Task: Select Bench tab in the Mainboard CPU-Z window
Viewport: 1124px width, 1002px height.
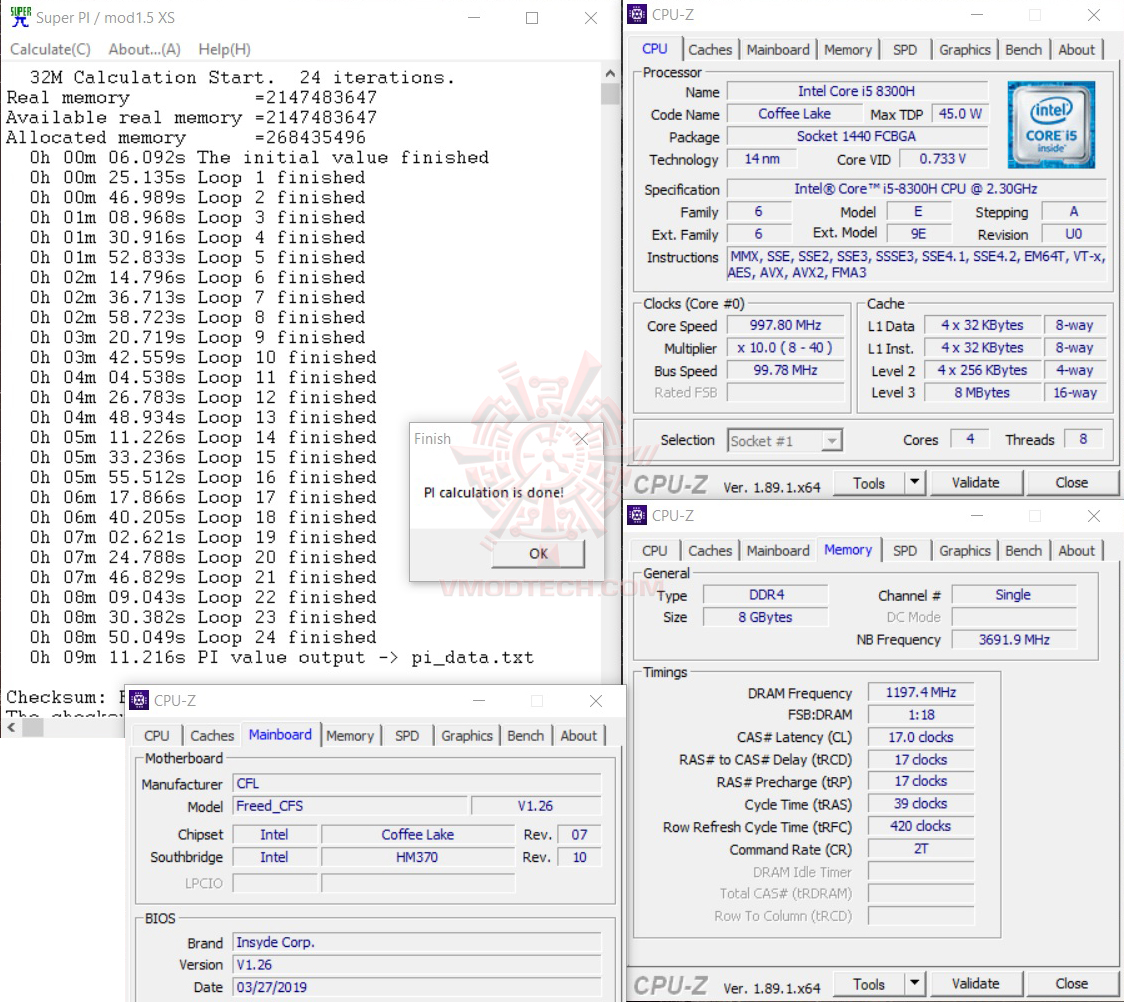Action: (525, 735)
